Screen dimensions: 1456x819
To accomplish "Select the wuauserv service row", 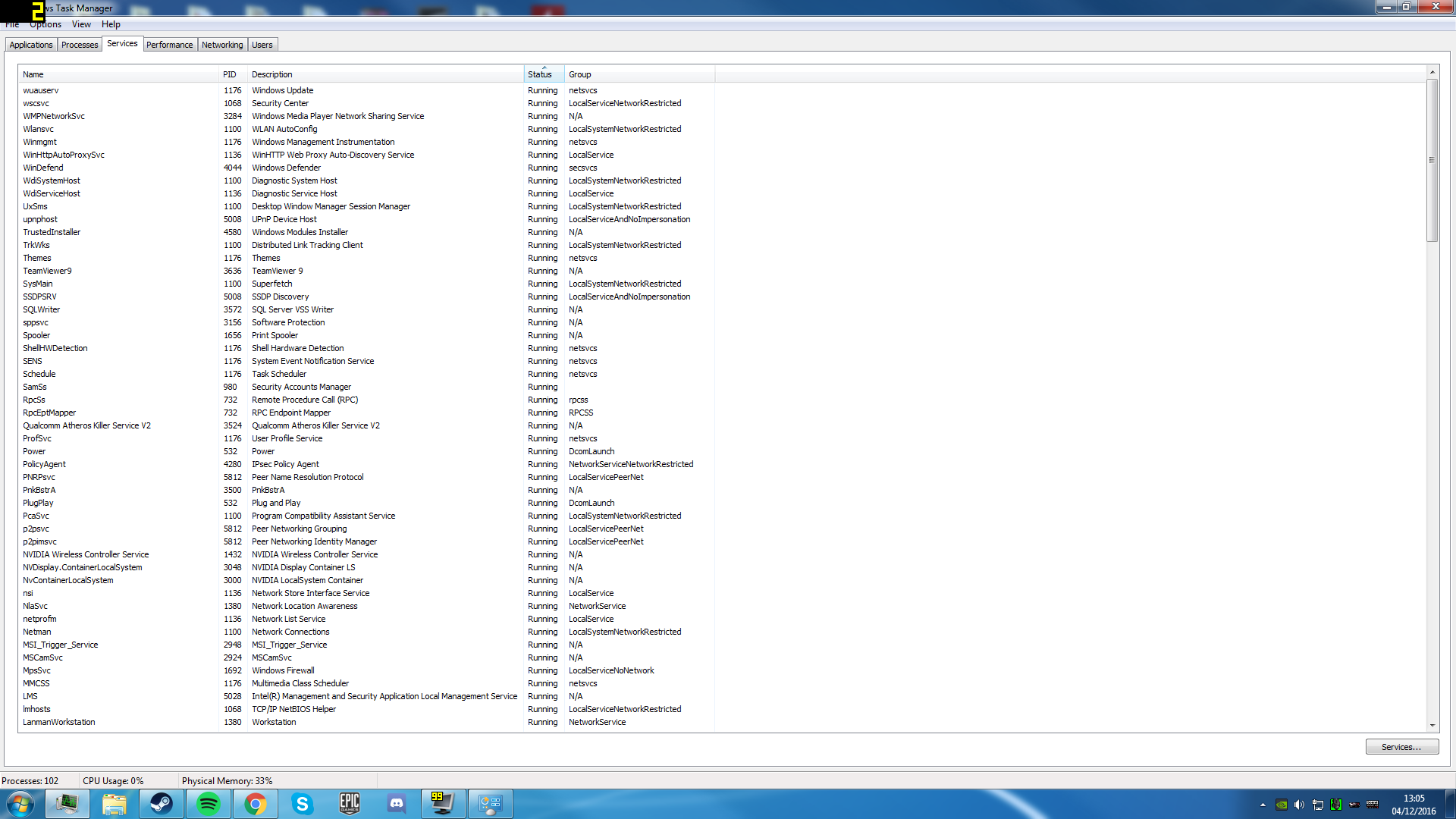I will [x=367, y=90].
